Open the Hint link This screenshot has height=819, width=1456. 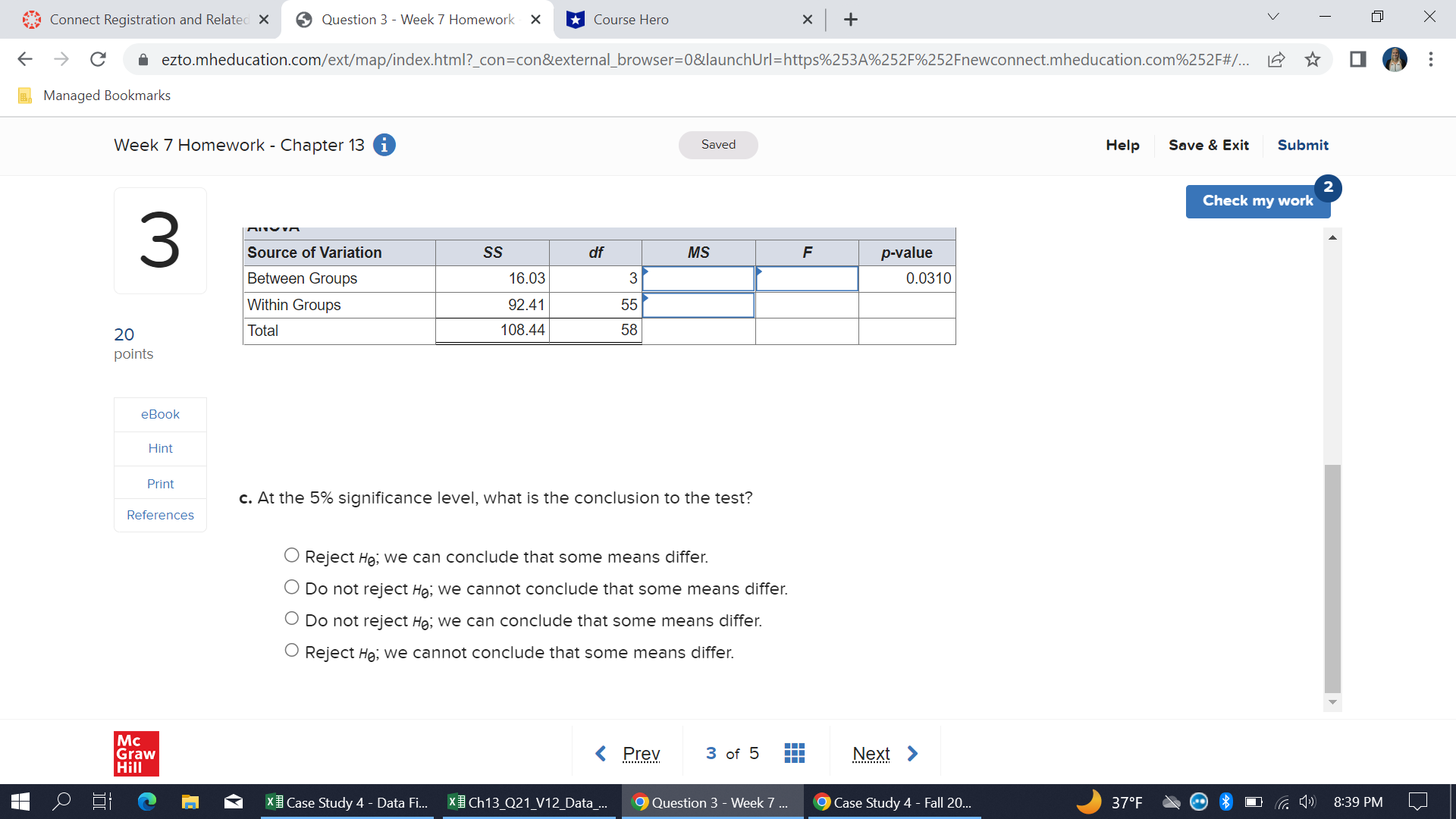159,448
